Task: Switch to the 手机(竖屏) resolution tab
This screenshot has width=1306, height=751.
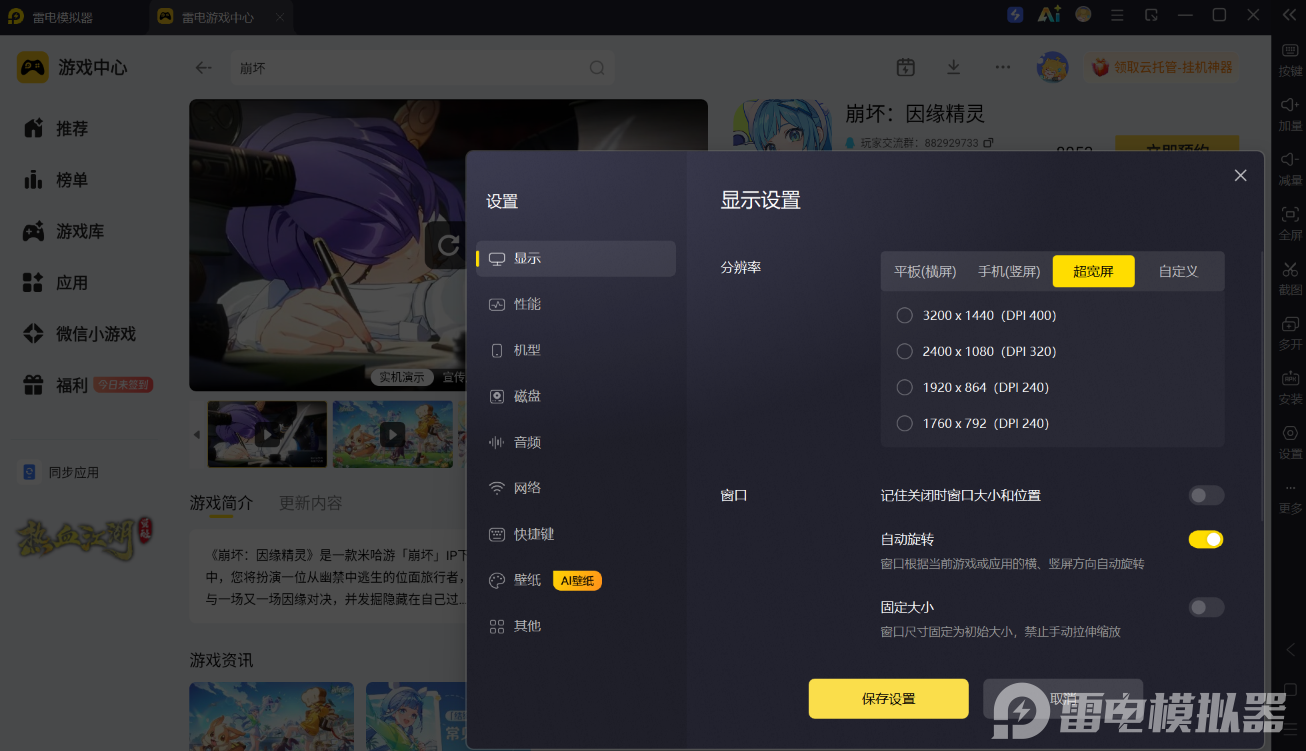Action: (1009, 271)
